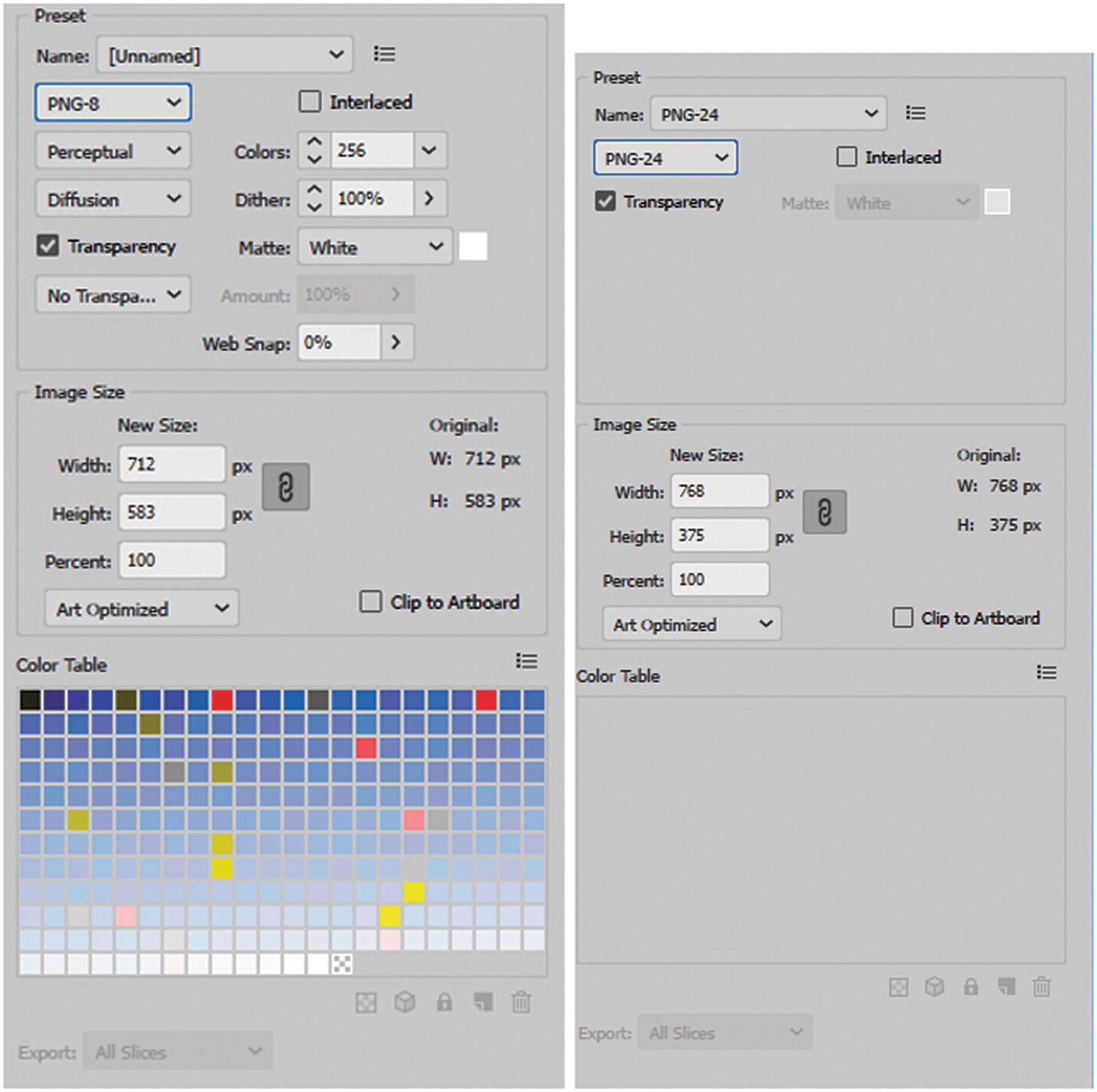
Task: Open Art Optimized dropdown in PNG-8 panel
Action: click(x=142, y=609)
